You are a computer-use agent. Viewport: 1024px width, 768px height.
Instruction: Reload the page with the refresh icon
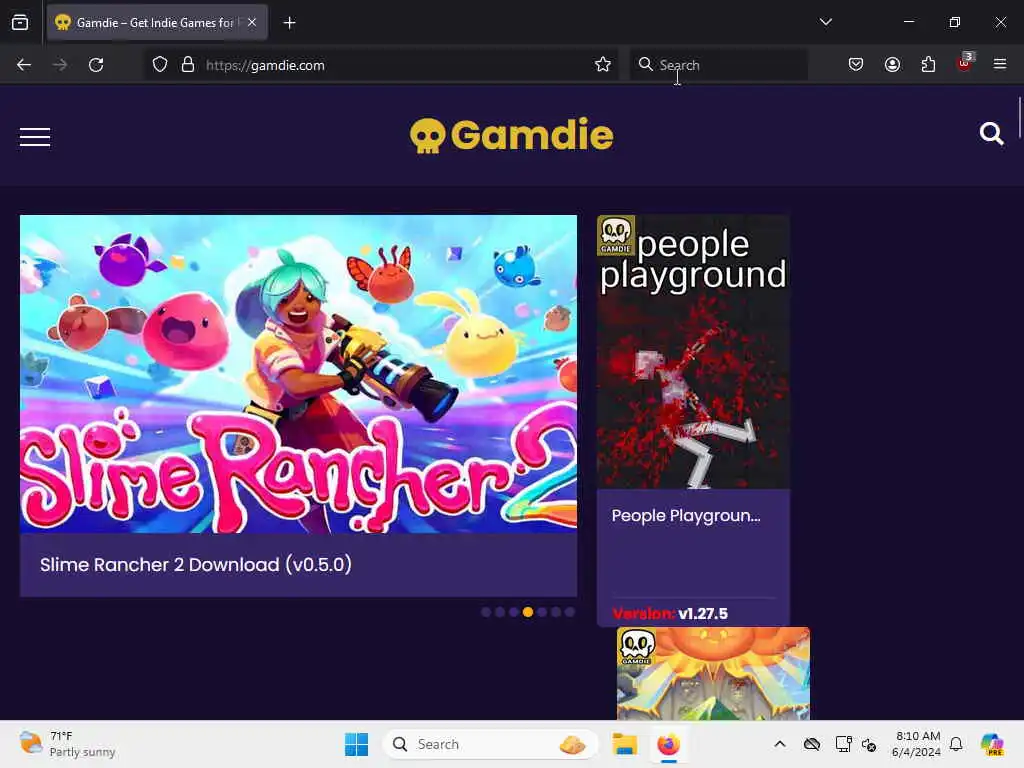[x=96, y=65]
